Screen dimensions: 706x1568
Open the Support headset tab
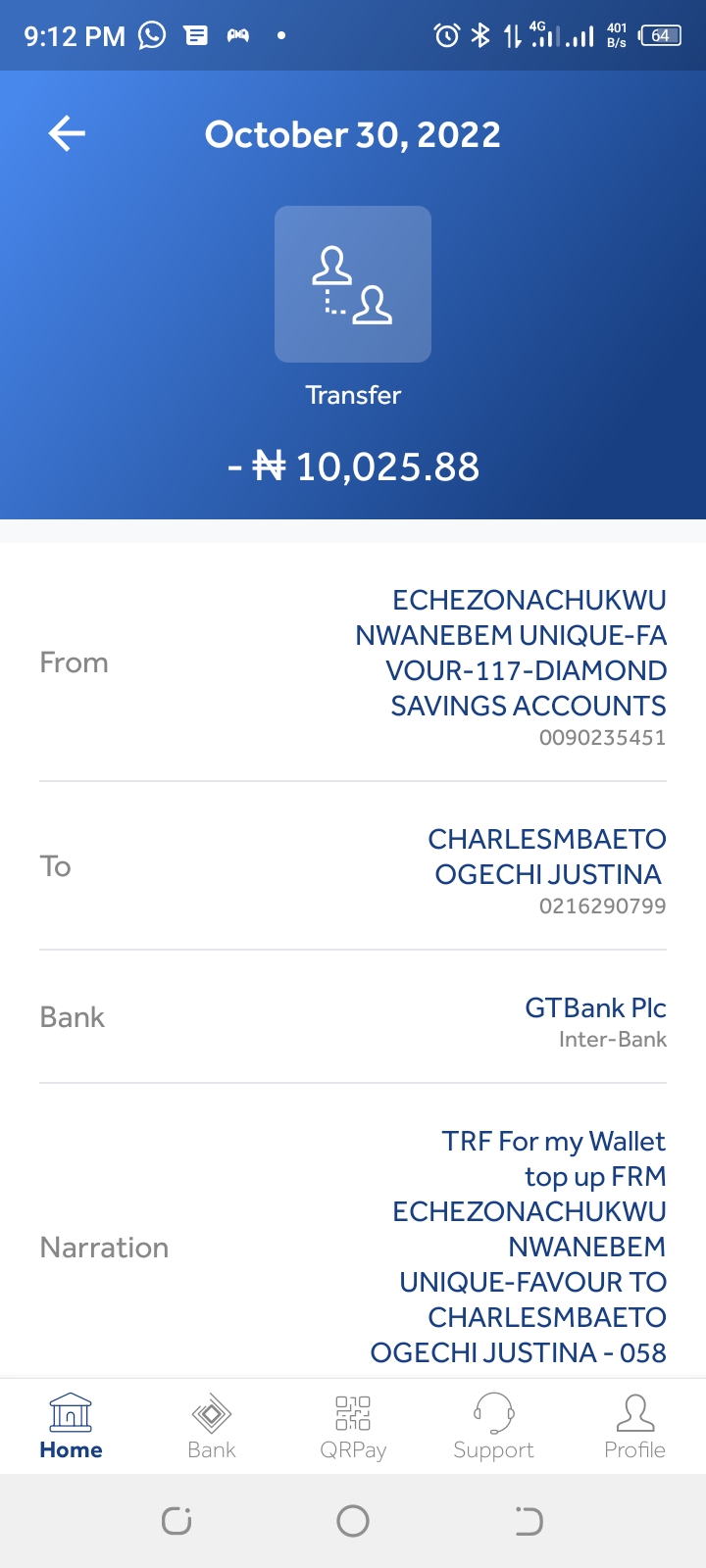coord(493,1427)
